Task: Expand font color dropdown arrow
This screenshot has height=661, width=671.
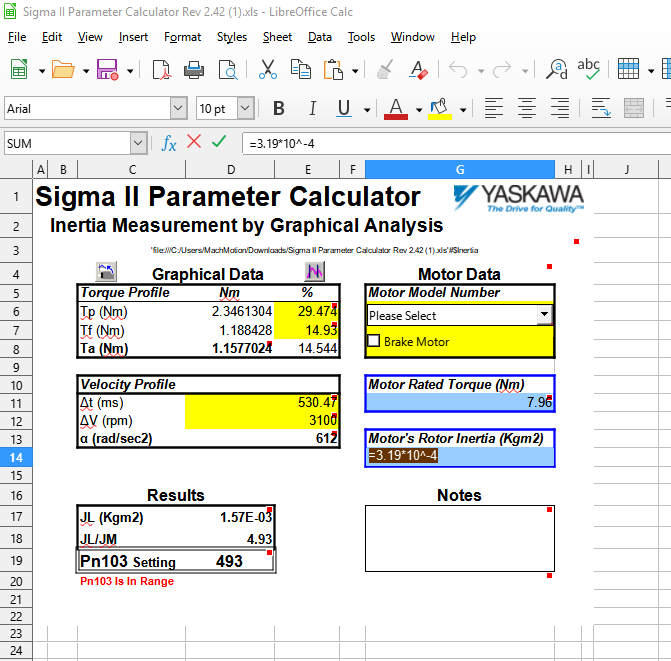Action: click(x=419, y=110)
